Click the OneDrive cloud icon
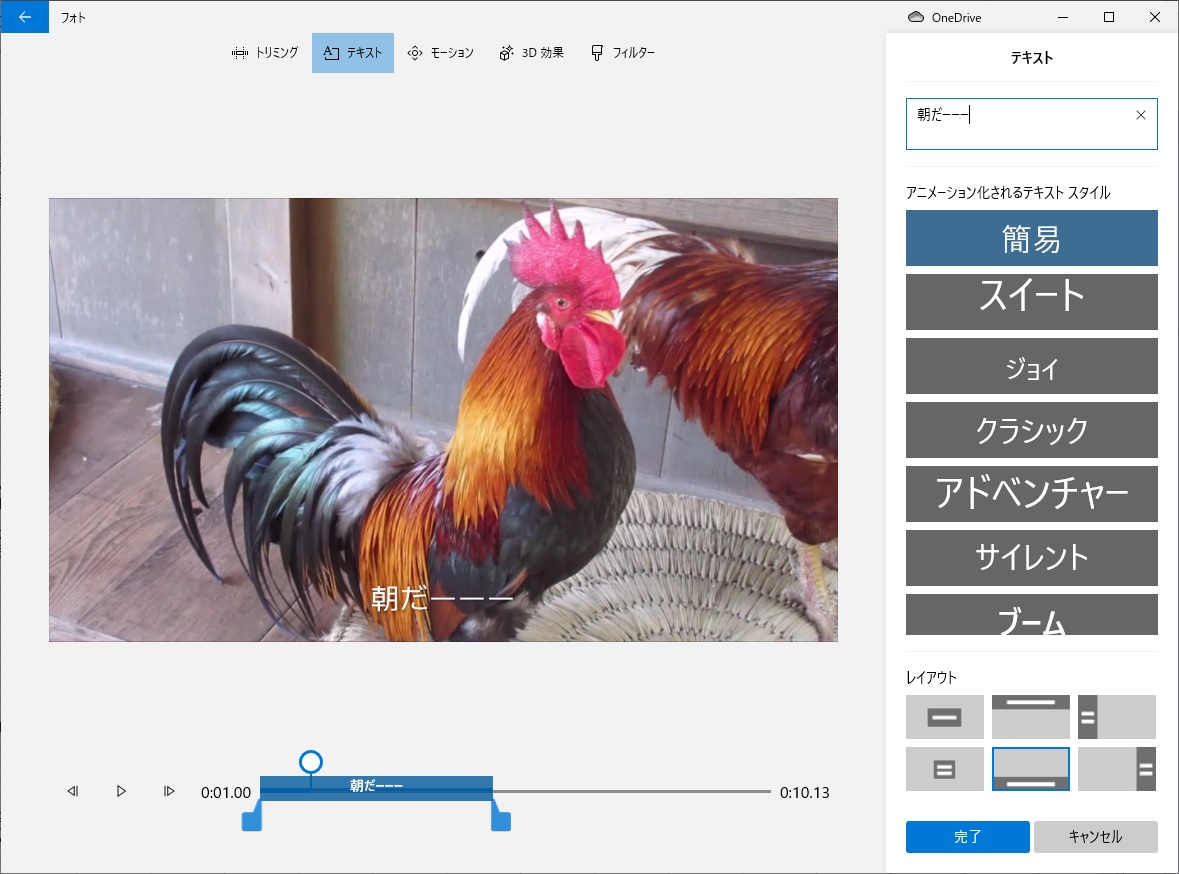 pos(915,17)
